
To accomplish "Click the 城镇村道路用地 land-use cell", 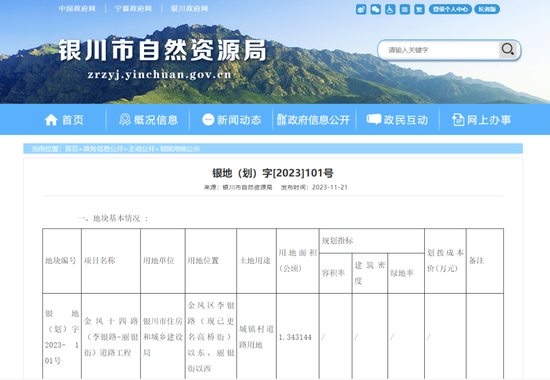I will pos(256,337).
